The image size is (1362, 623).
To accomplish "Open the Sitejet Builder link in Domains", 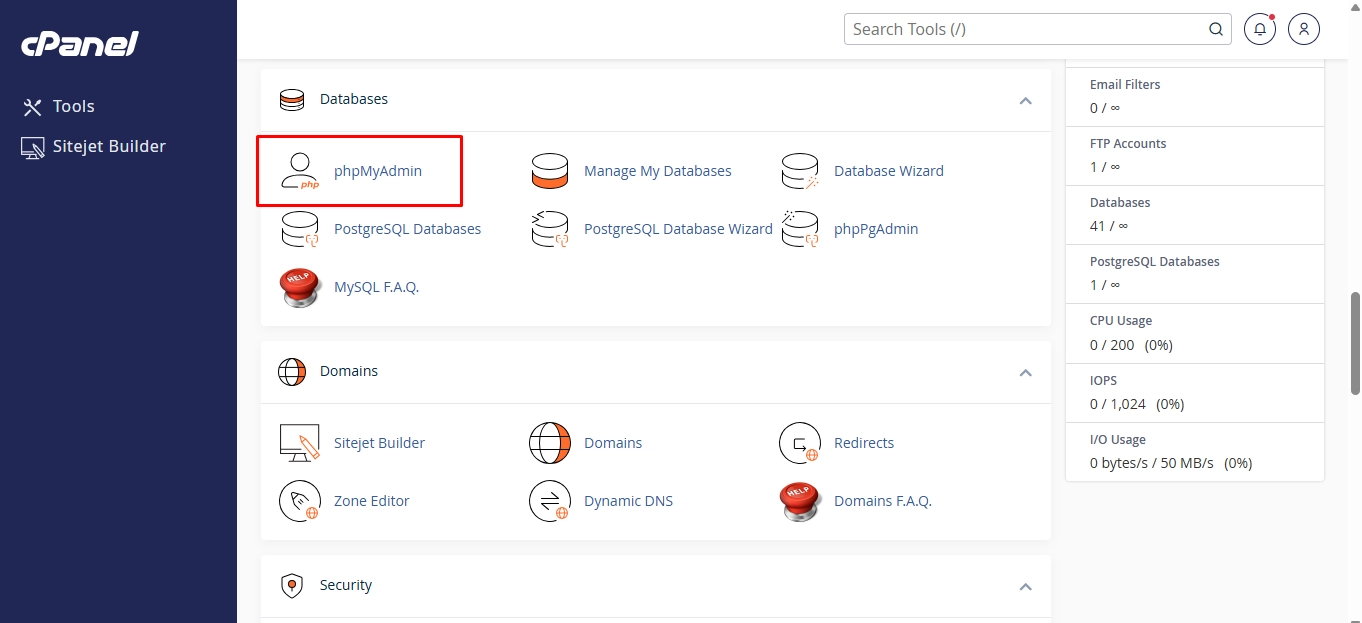I will coord(380,443).
